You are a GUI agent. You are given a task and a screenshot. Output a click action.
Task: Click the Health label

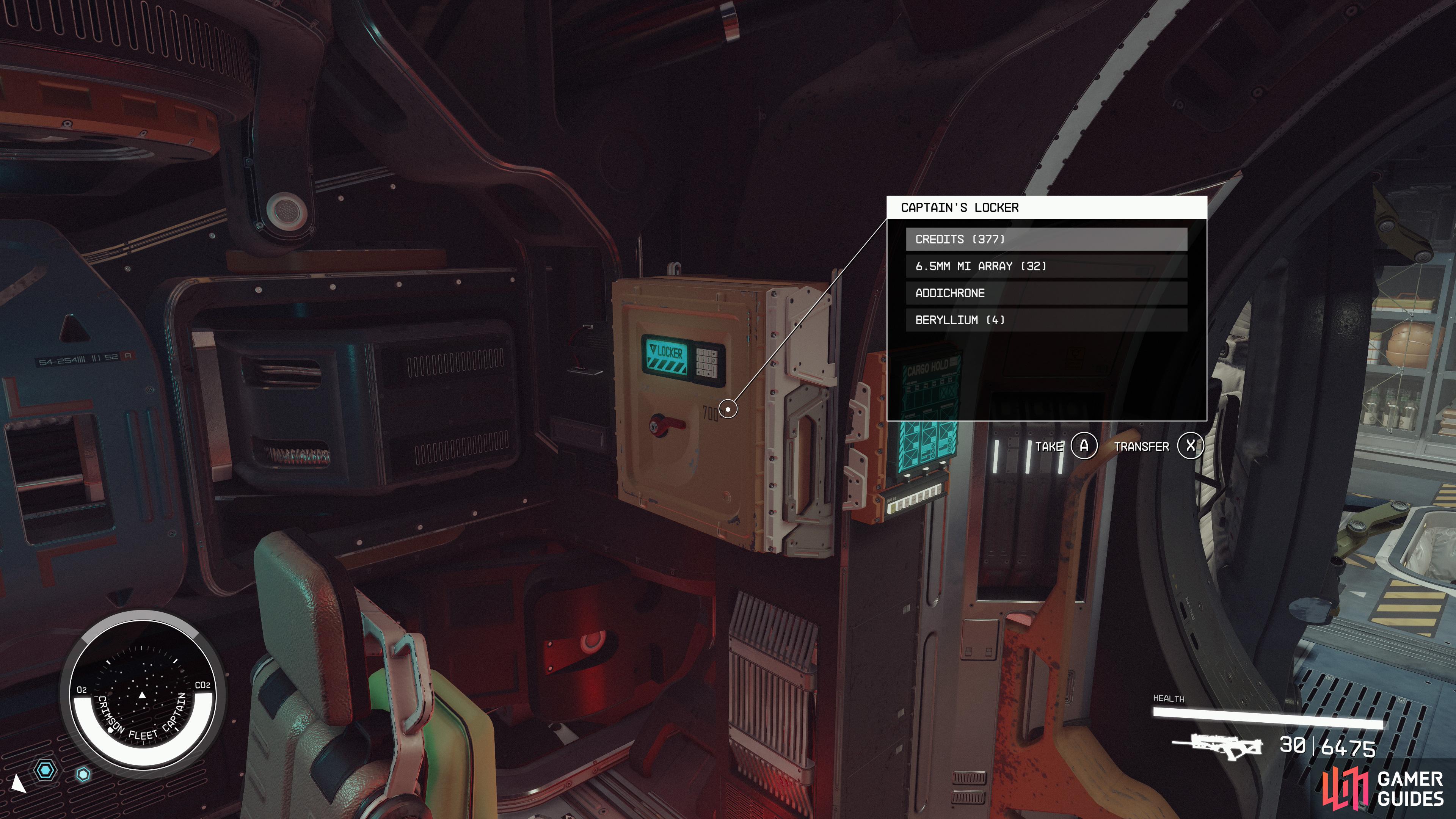[x=1168, y=698]
